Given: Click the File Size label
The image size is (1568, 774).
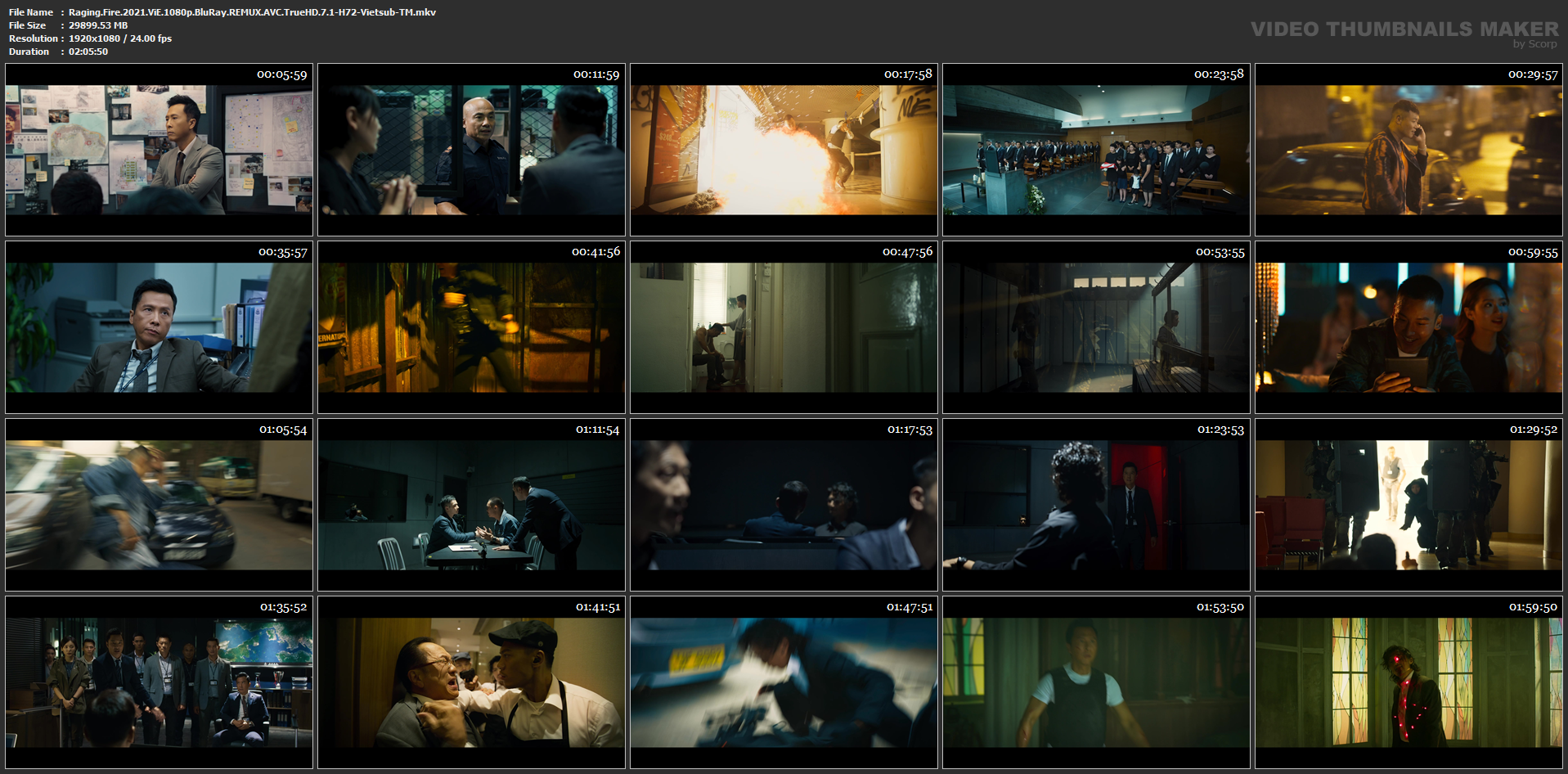Looking at the screenshot, I should [x=27, y=25].
